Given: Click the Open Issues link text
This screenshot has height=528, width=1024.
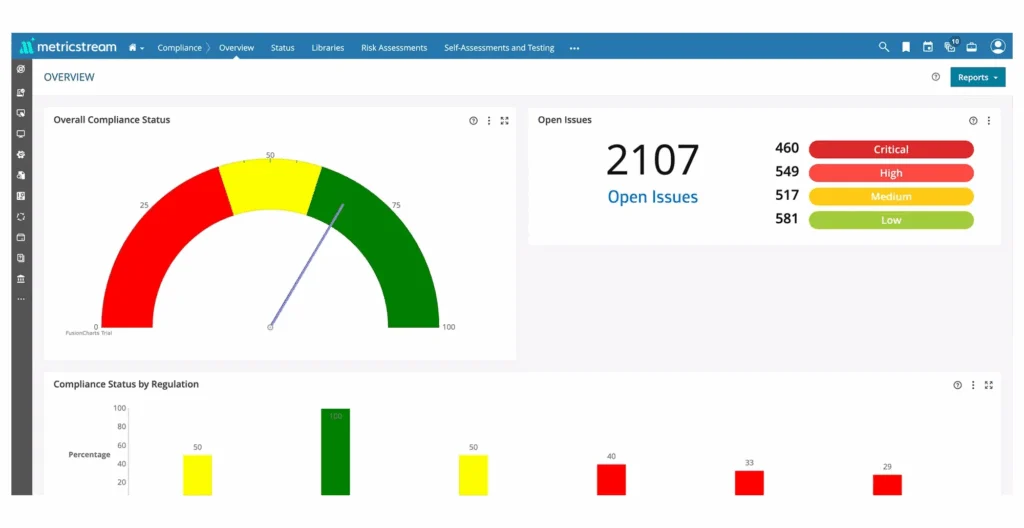Looking at the screenshot, I should pos(652,197).
